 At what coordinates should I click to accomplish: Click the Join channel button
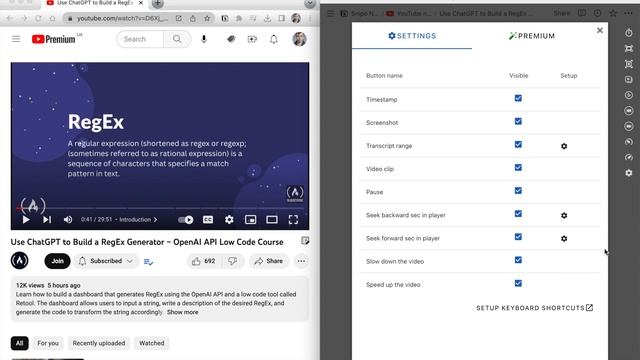[58, 261]
